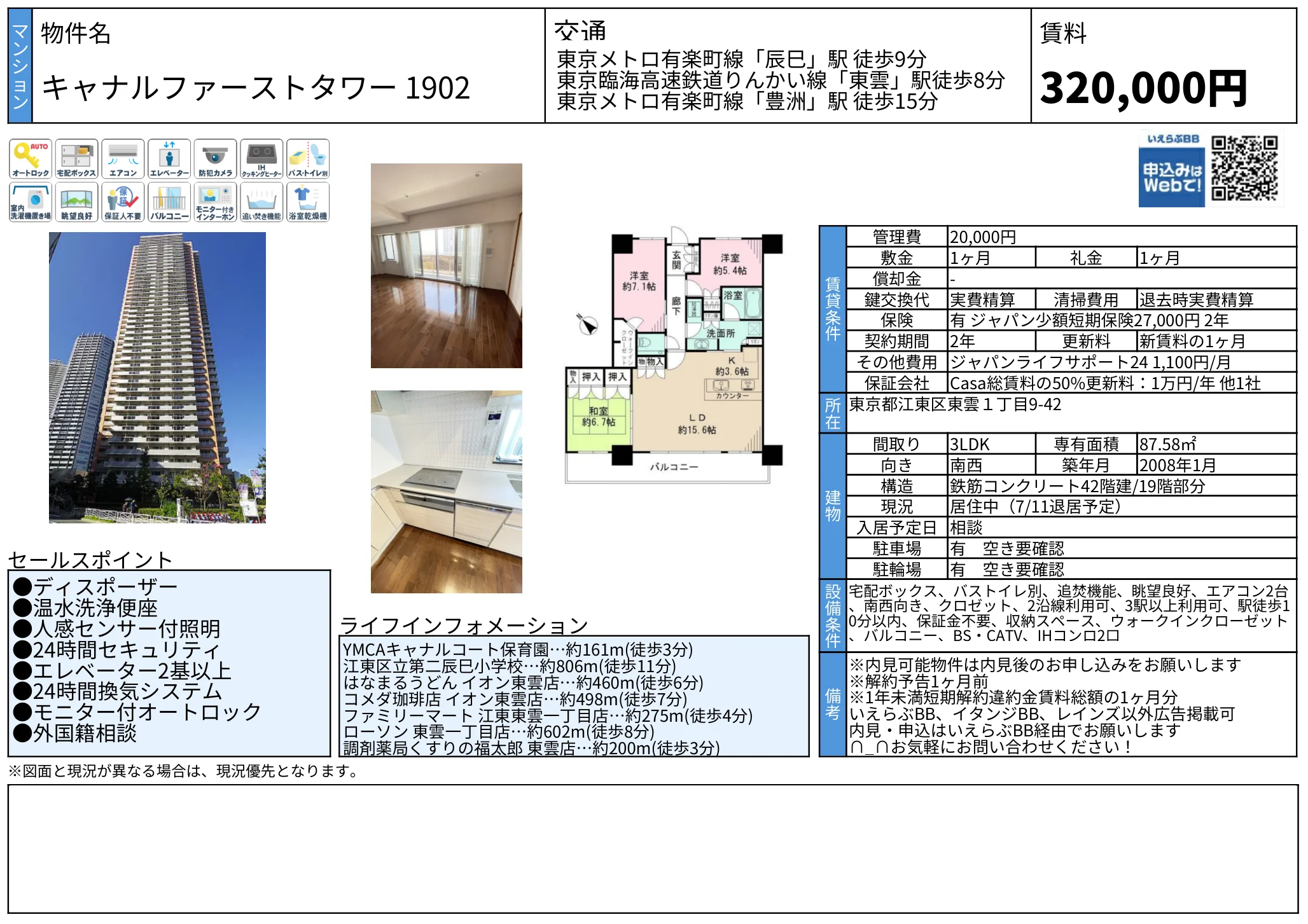Click the 管理費 value 20,000円
The height and width of the screenshot is (924, 1308).
[1122, 237]
